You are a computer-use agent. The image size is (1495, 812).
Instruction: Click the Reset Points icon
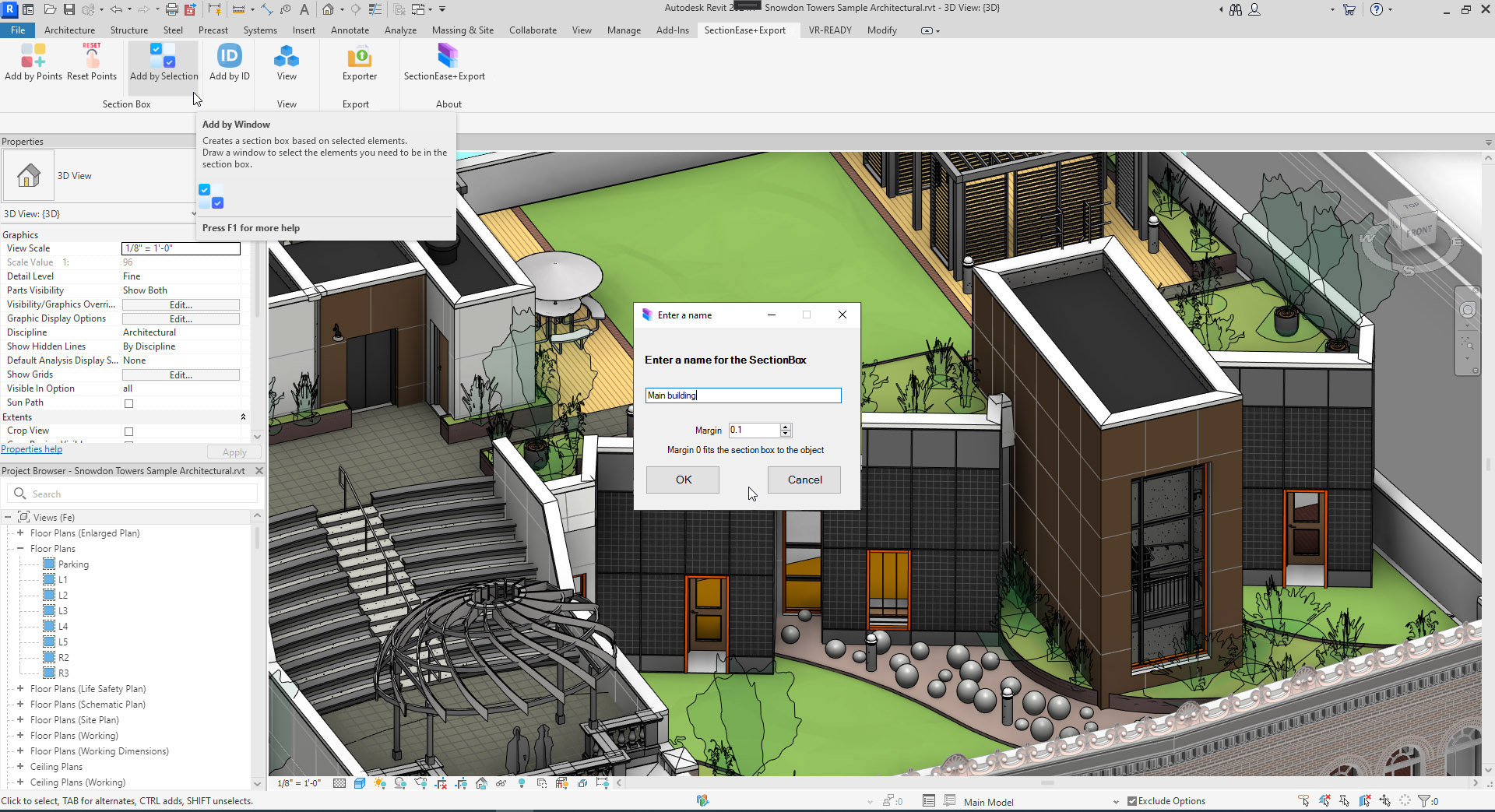click(92, 56)
